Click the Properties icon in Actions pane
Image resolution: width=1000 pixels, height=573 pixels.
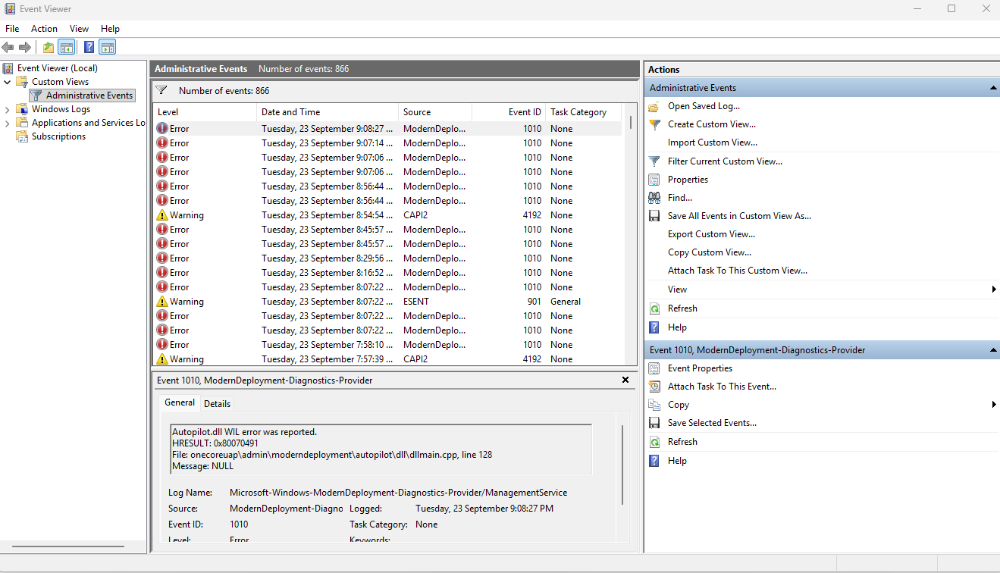(x=654, y=180)
